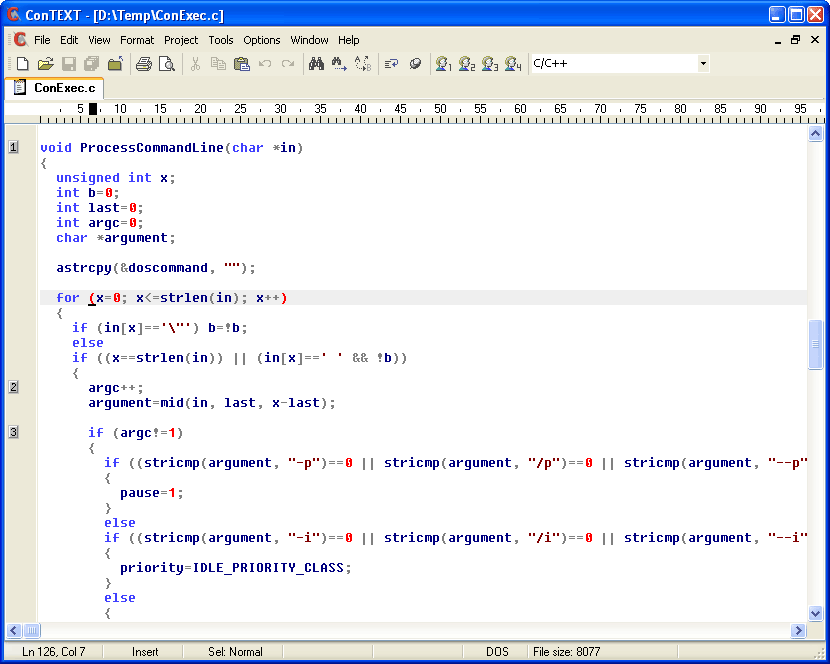This screenshot has height=664, width=830.
Task: Toggle bookmark 1 in the gutter
Action: point(13,148)
